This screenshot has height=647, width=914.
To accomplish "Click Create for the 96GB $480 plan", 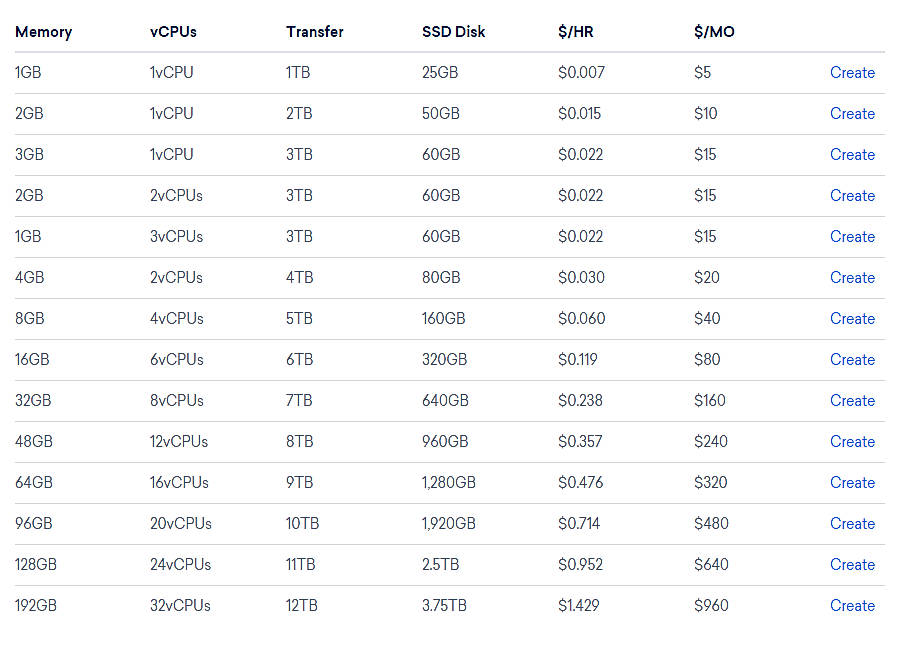I will pos(852,523).
